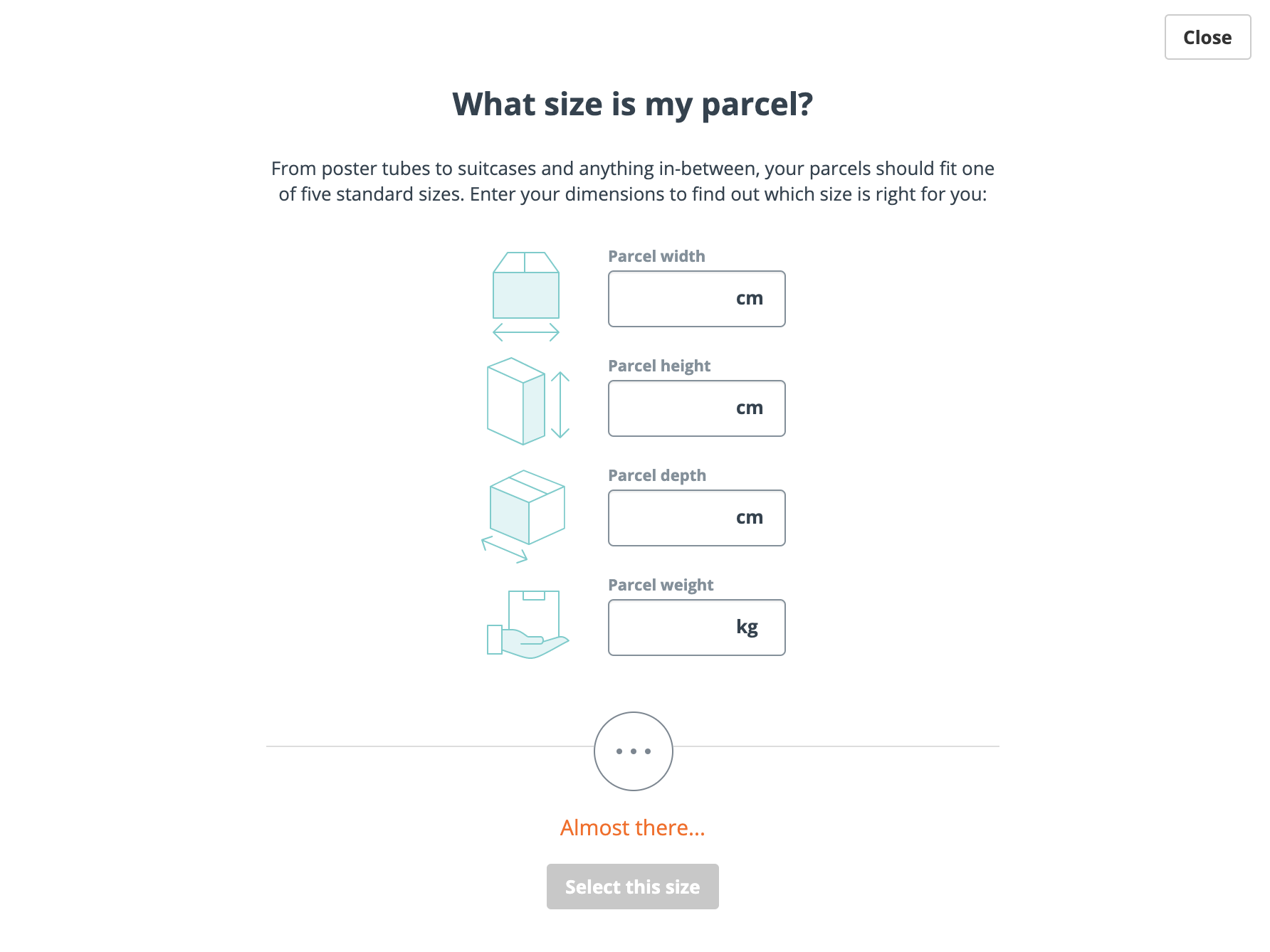1270x952 pixels.
Task: Click the Almost there text
Action: point(633,827)
